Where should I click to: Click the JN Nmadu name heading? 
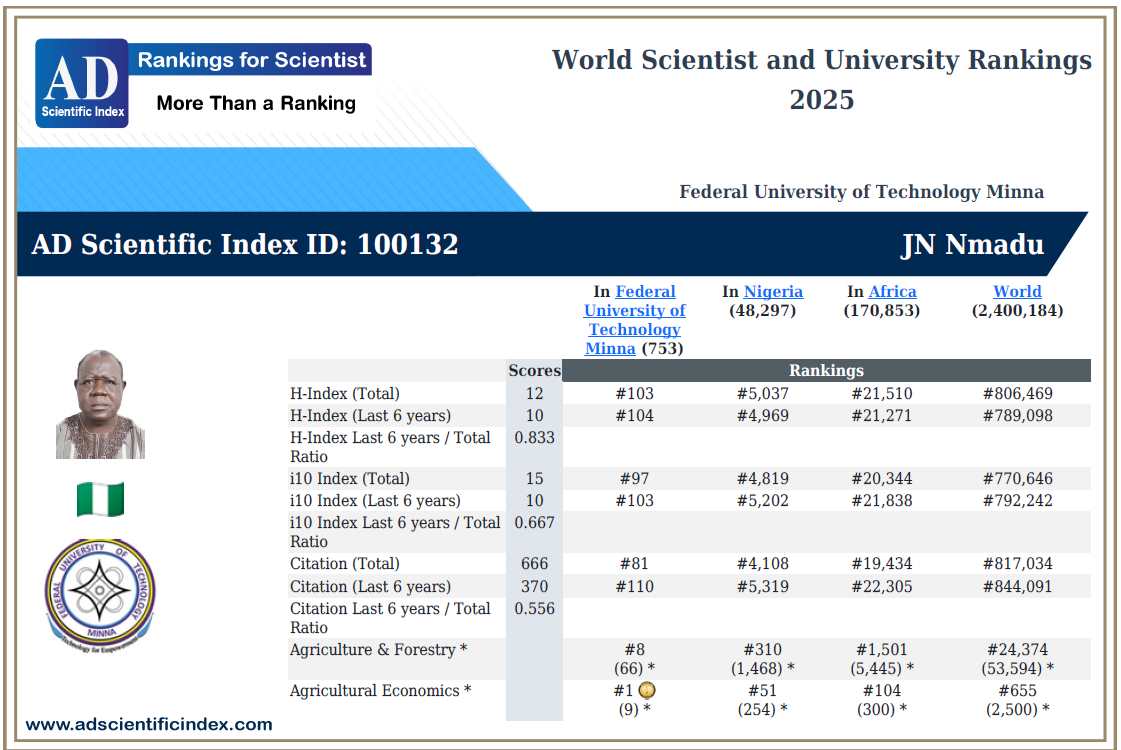972,245
